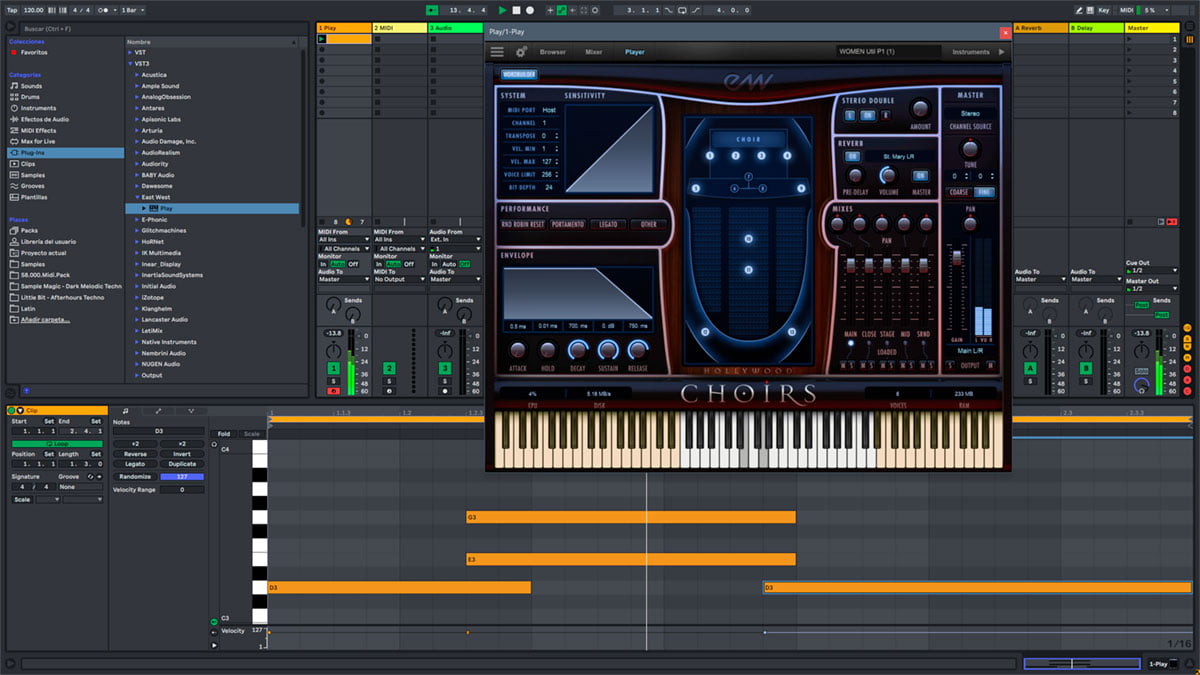Select Master track header
Viewport: 1200px width, 675px height.
click(x=1152, y=28)
